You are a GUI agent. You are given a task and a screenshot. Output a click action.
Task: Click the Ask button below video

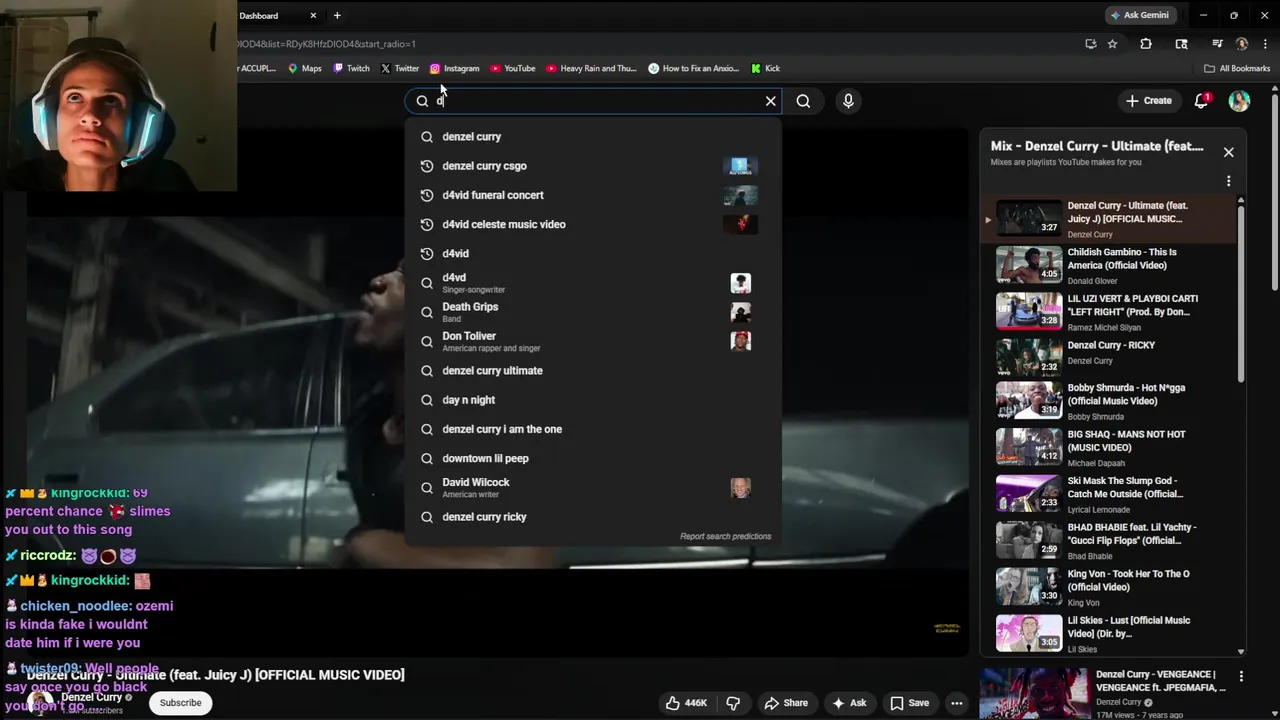(x=849, y=703)
